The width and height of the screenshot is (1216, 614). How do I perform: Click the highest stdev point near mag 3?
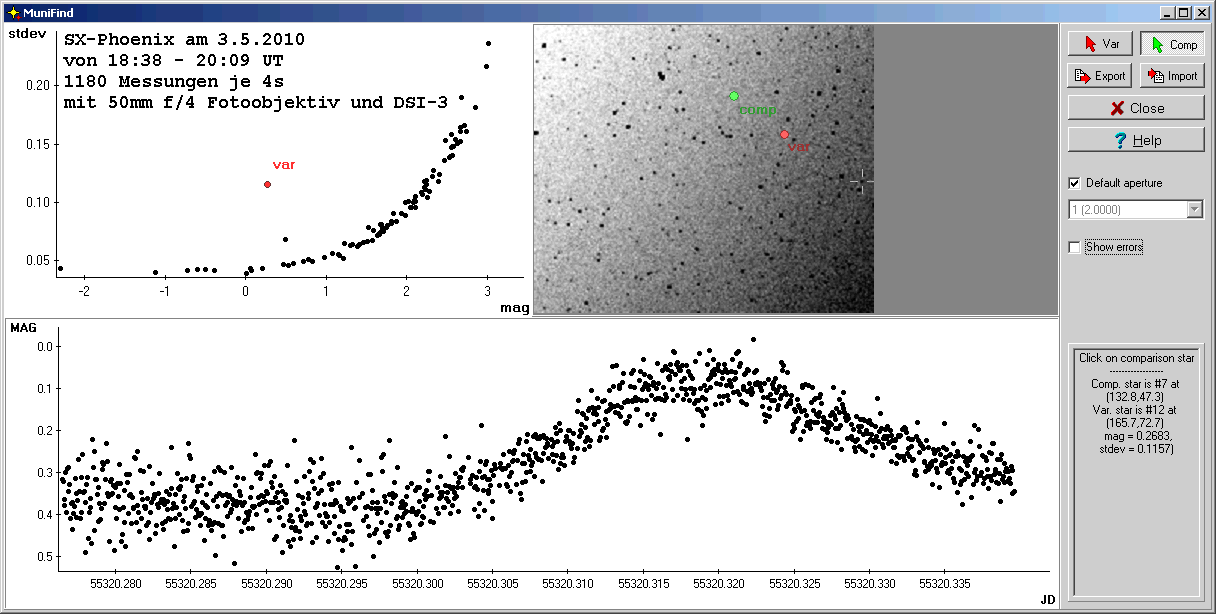[x=488, y=43]
